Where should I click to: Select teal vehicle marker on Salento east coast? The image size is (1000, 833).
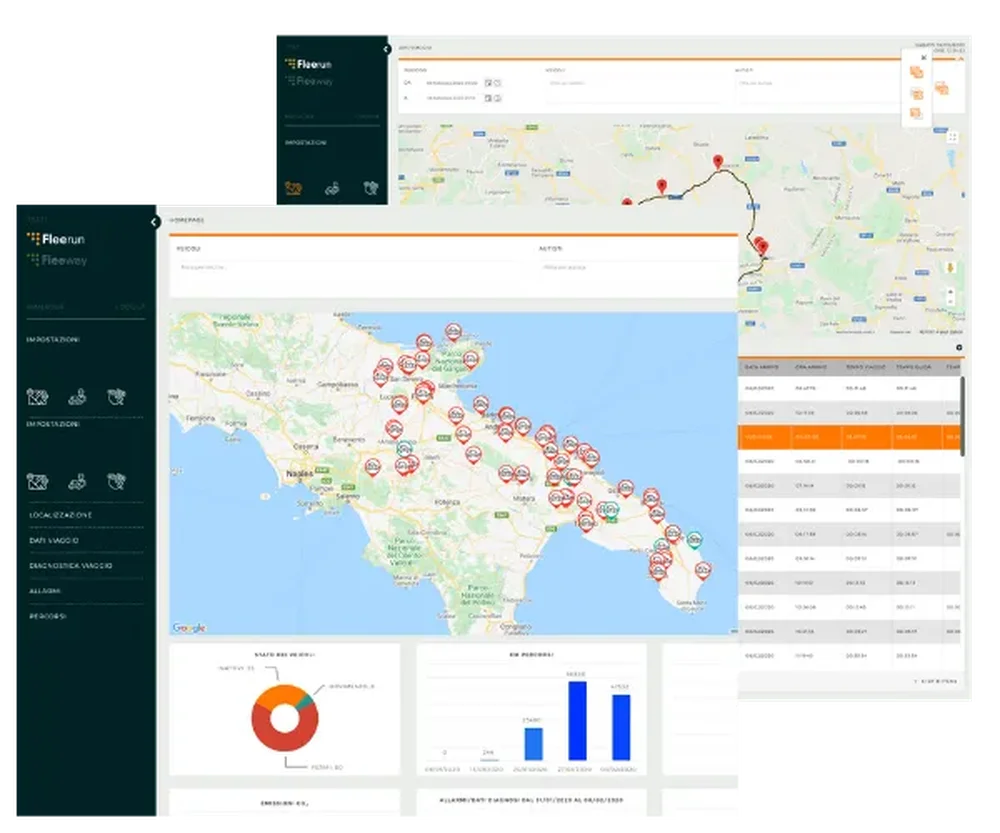pos(694,541)
